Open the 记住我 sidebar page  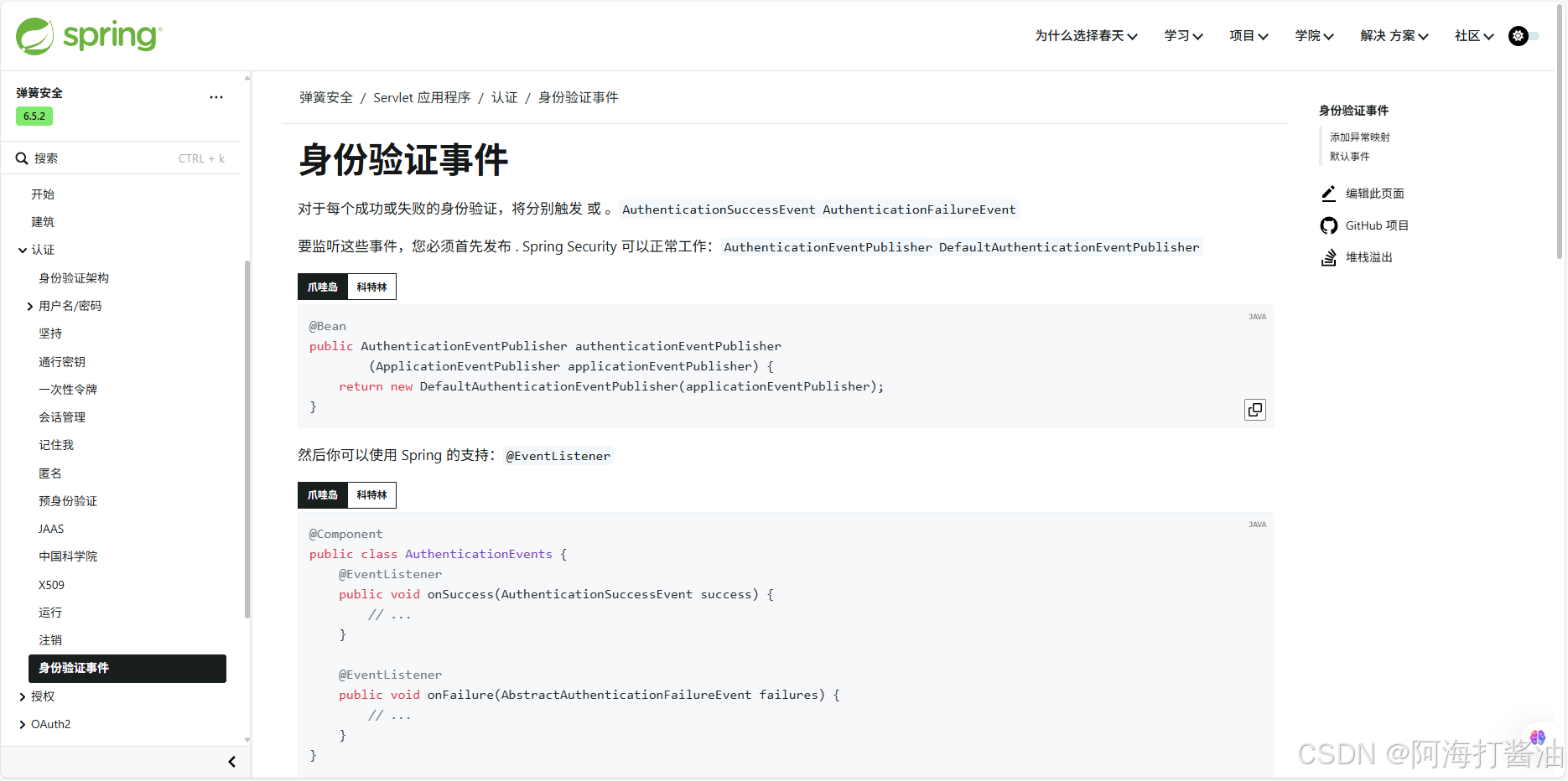[x=56, y=445]
